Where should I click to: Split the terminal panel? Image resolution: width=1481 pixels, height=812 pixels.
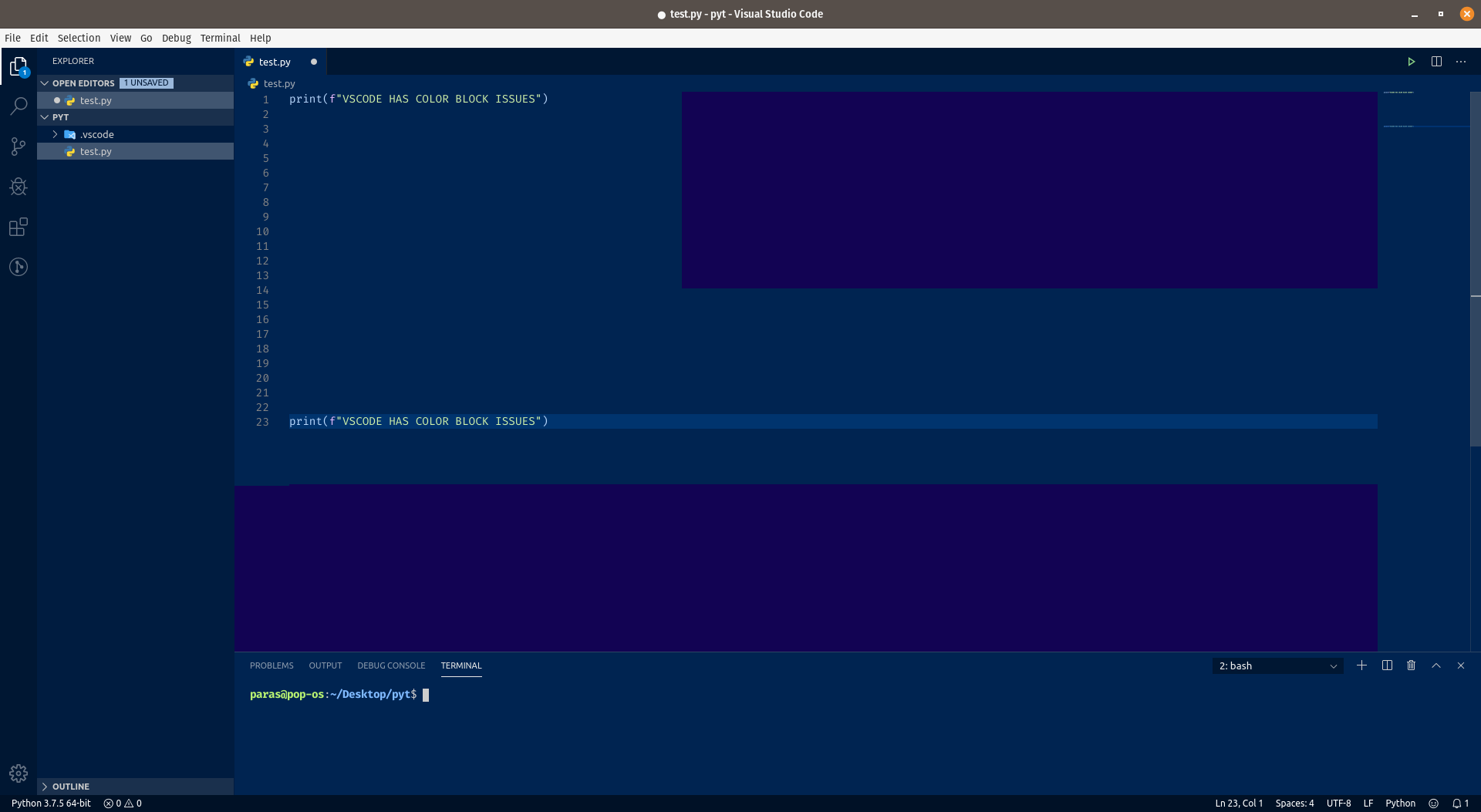tap(1387, 665)
